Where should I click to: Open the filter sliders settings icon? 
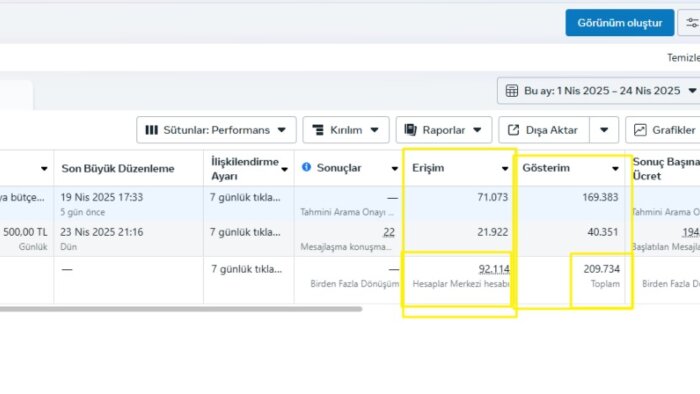[692, 23]
